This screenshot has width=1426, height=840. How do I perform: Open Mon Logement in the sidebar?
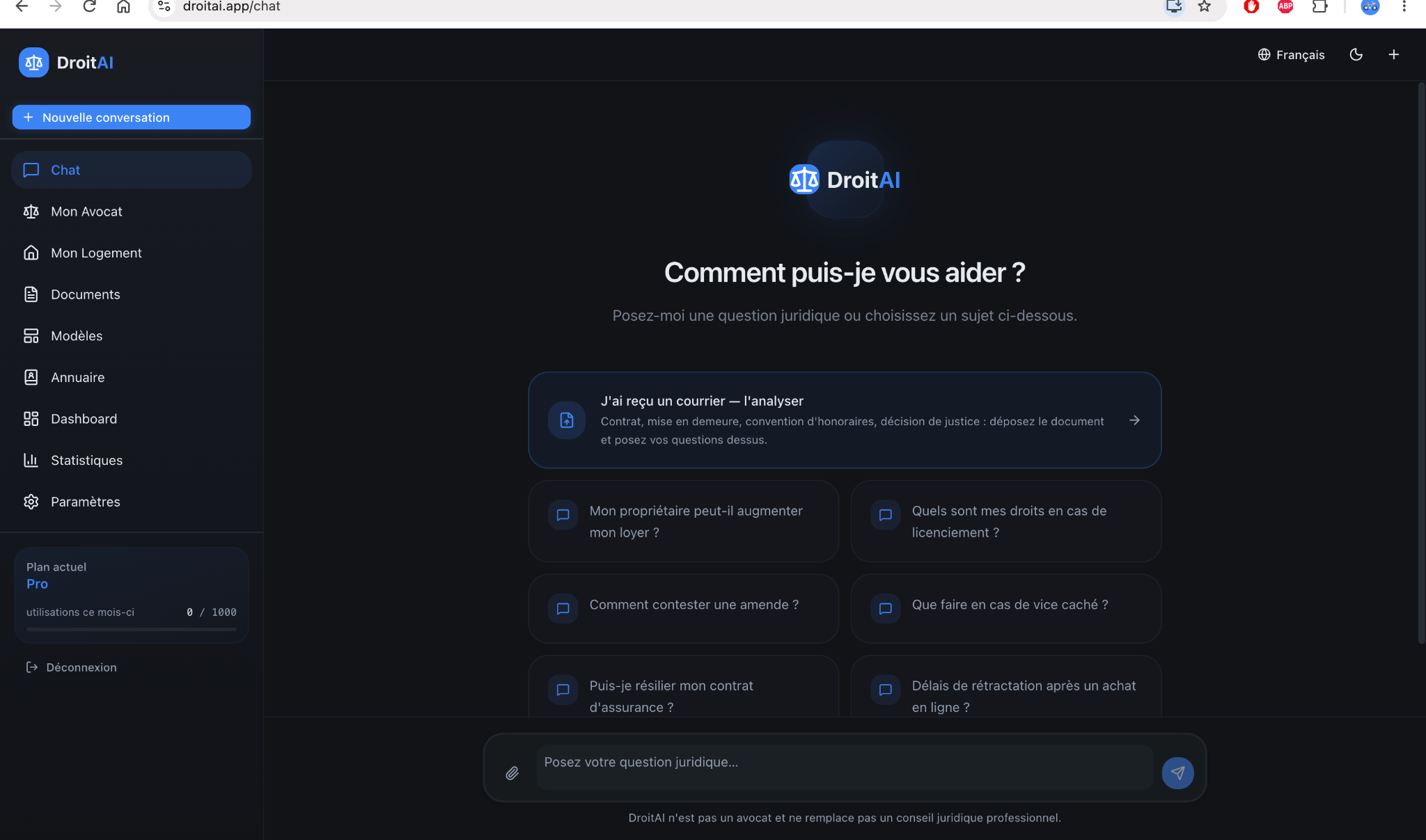tap(131, 253)
